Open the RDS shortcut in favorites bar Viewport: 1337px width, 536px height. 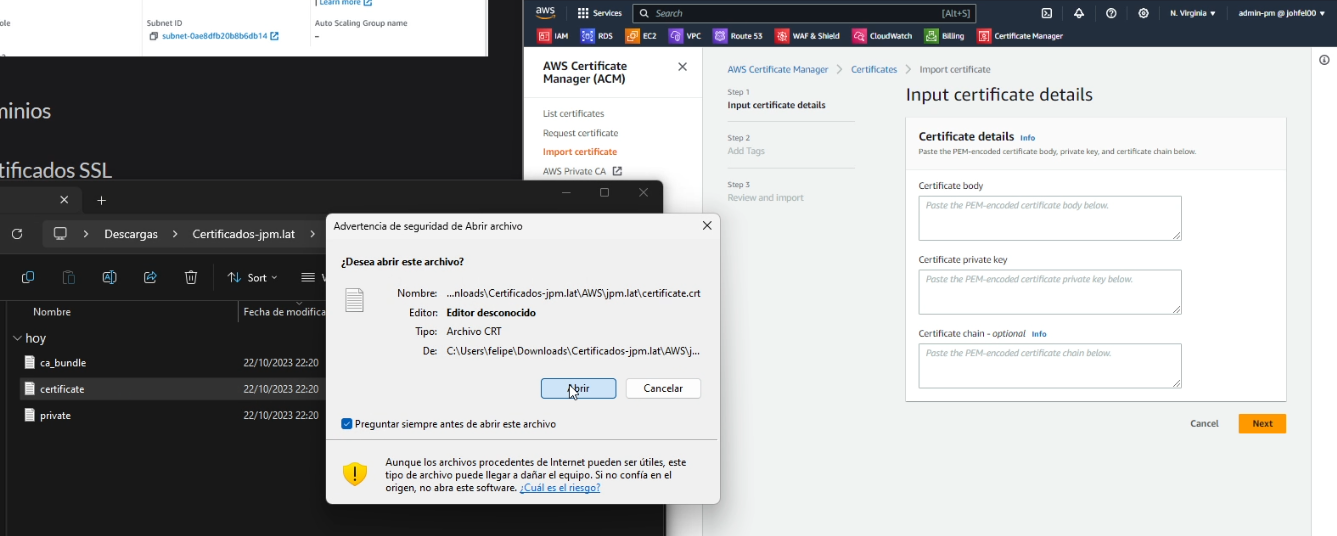tap(596, 36)
